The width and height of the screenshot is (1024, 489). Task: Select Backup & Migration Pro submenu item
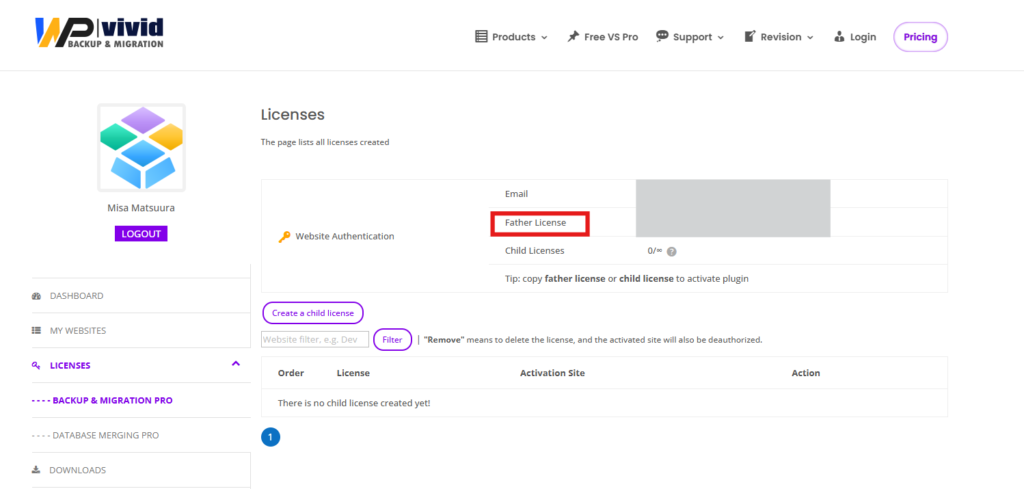pyautogui.click(x=102, y=400)
